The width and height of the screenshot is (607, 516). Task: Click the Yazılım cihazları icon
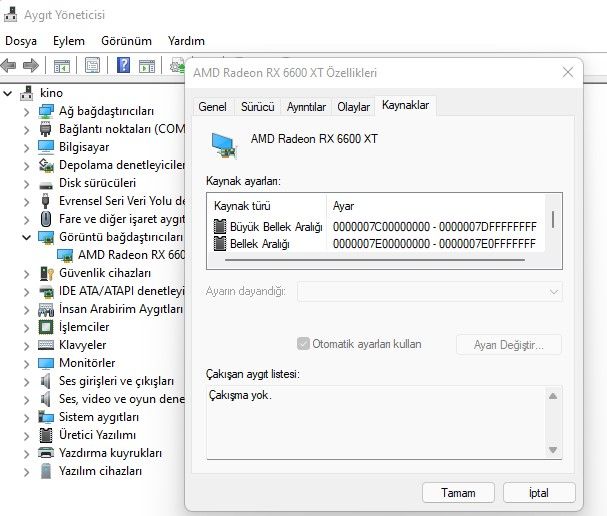tap(46, 471)
